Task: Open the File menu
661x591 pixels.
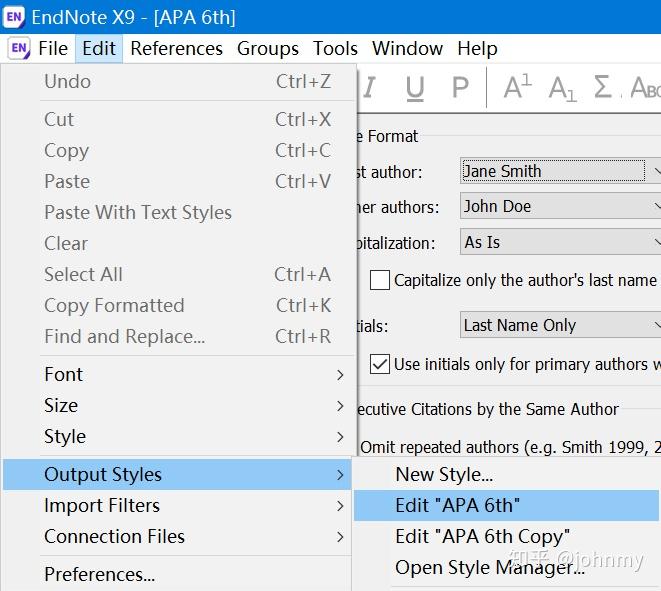Action: click(x=53, y=48)
